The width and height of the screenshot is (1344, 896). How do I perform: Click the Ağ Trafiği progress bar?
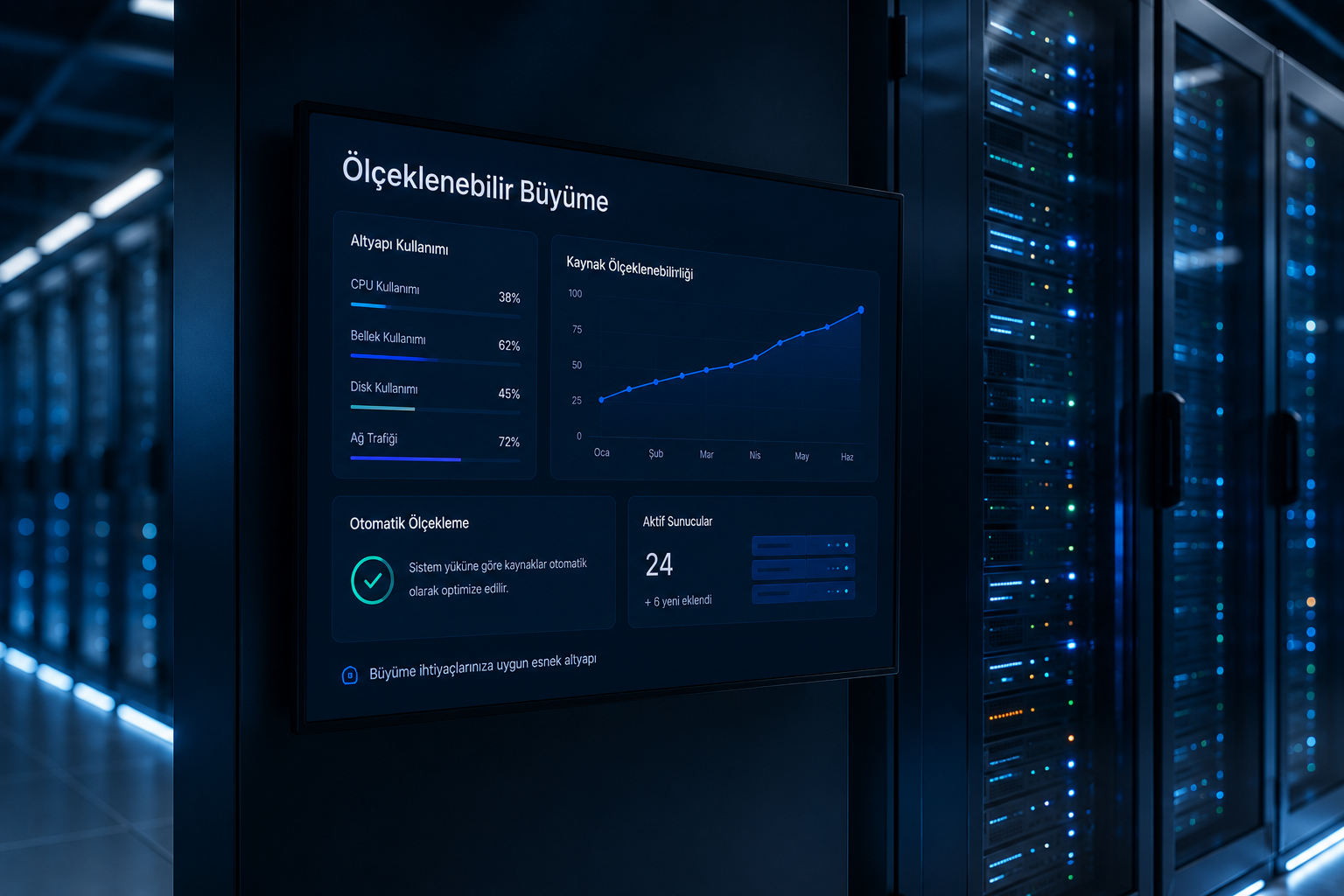click(436, 458)
